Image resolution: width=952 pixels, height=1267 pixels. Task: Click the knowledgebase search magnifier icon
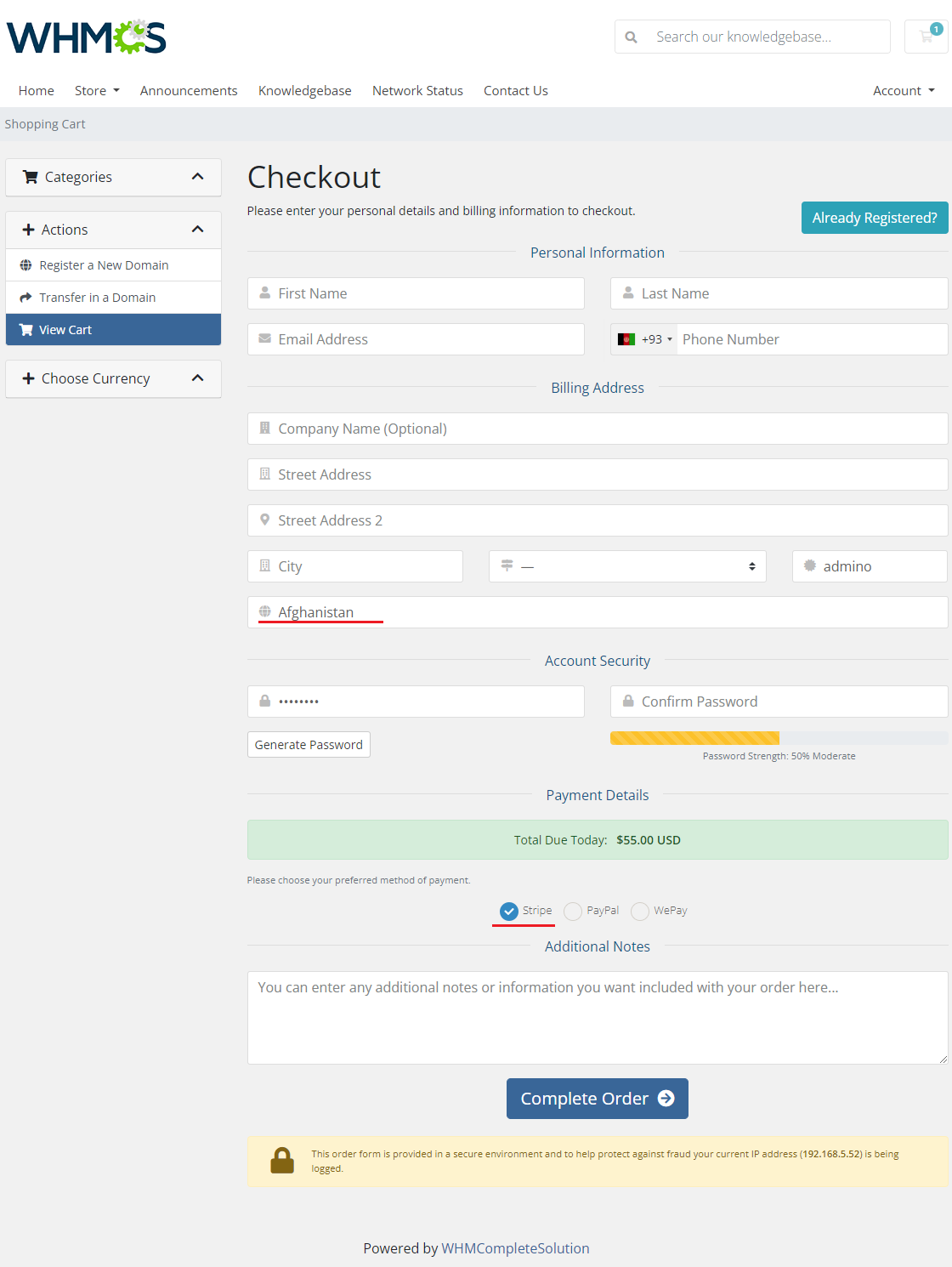pos(631,37)
